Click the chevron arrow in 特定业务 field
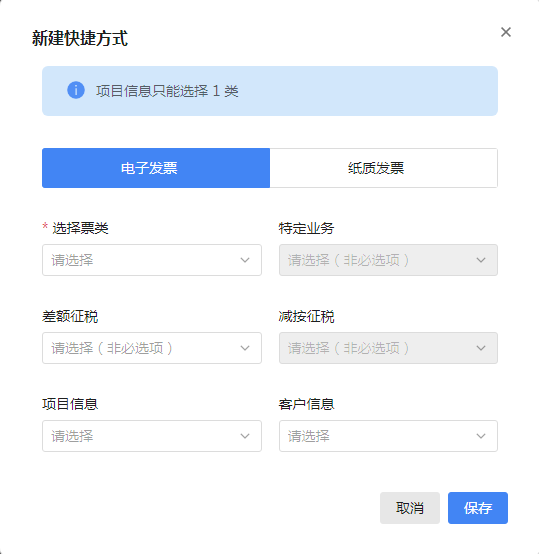The width and height of the screenshot is (539, 554). click(x=481, y=260)
